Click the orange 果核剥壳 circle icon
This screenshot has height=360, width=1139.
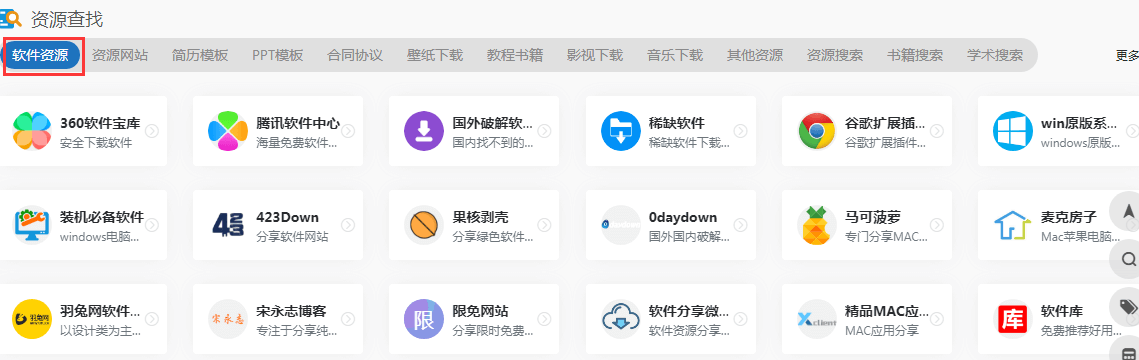click(423, 225)
